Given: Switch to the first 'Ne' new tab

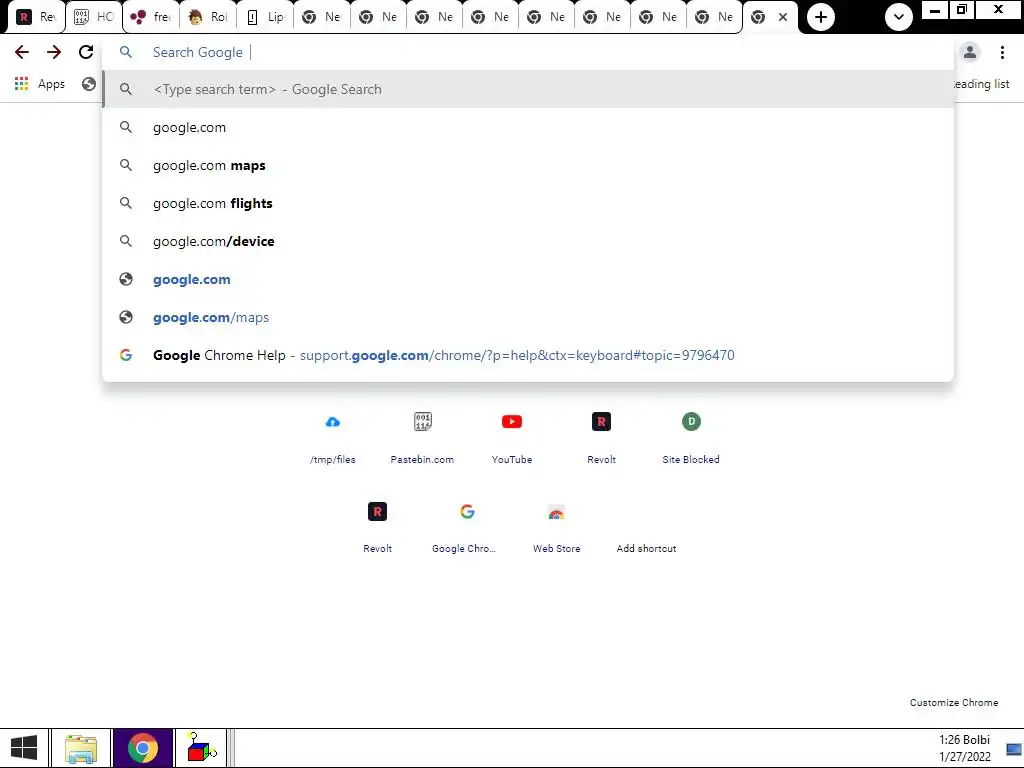Looking at the screenshot, I should pyautogui.click(x=321, y=17).
